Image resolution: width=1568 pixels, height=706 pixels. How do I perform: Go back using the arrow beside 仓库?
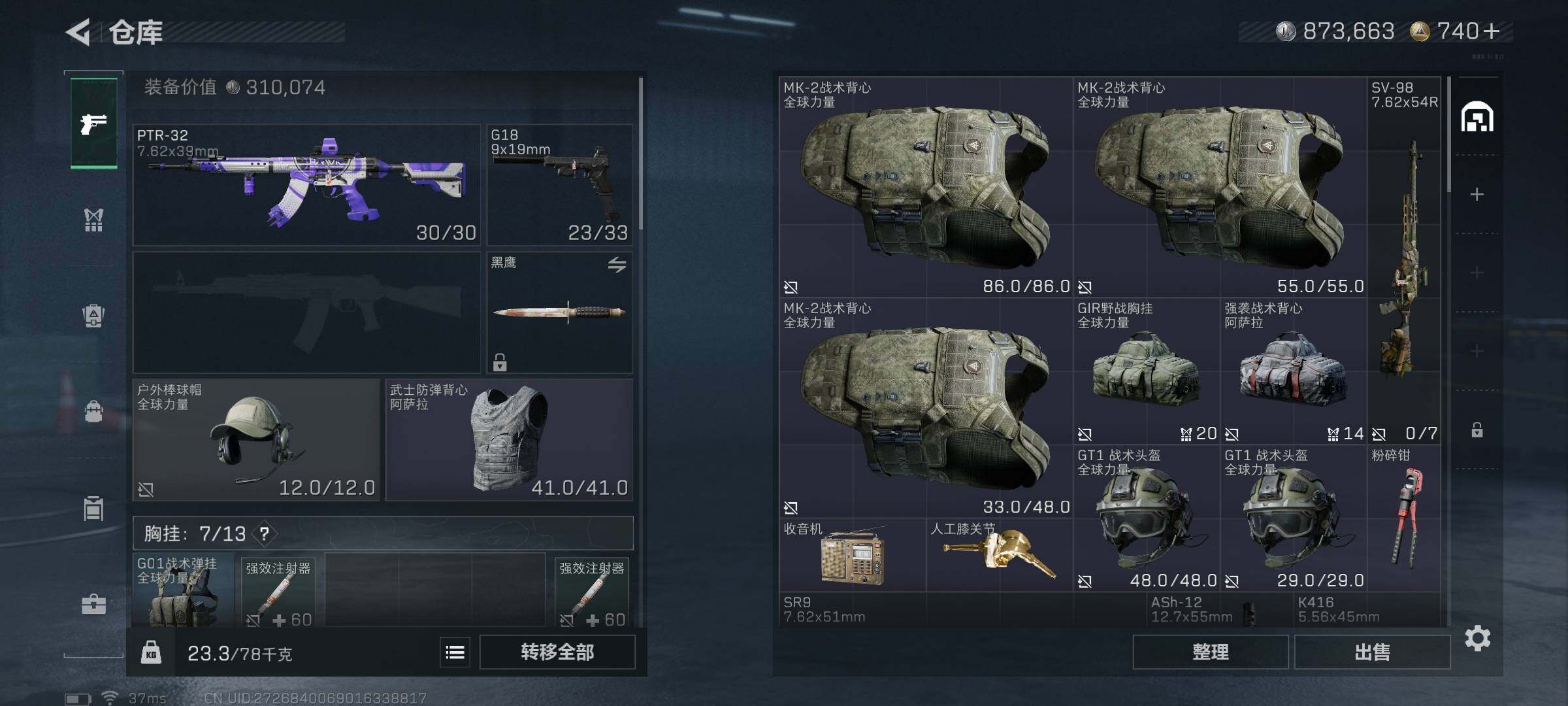(x=78, y=32)
